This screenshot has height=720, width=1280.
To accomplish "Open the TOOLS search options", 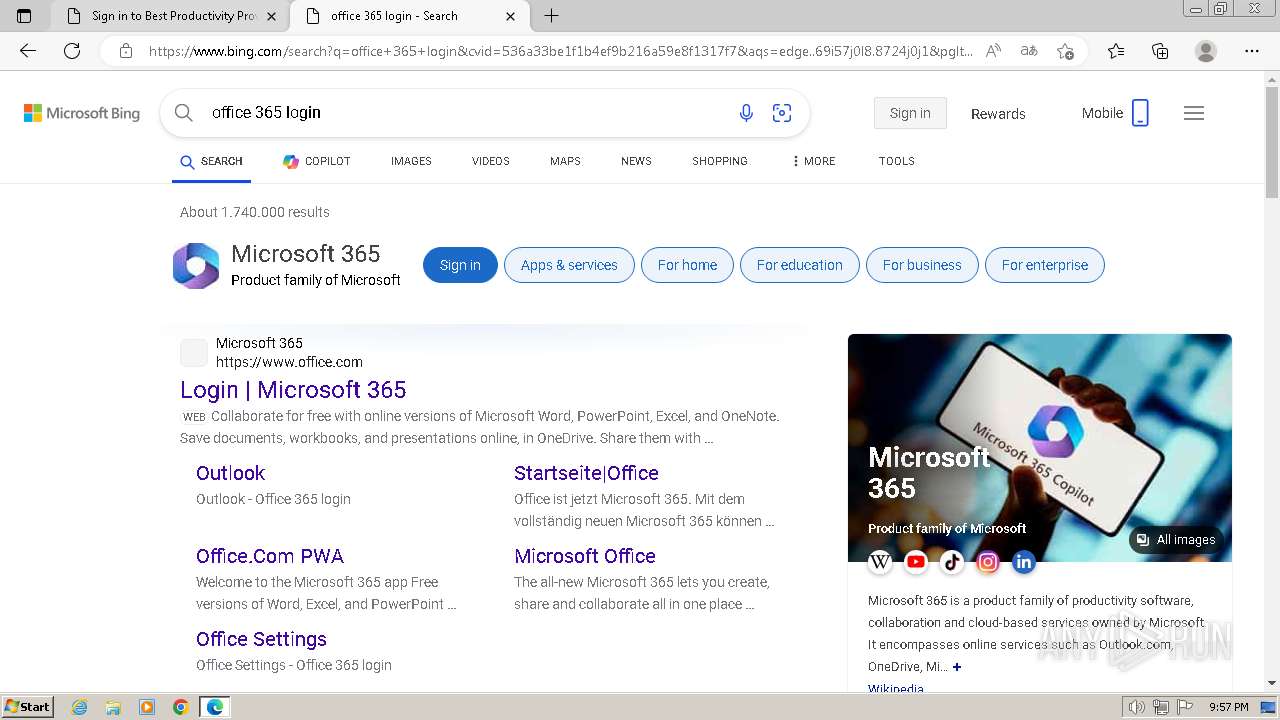I will pos(897,161).
